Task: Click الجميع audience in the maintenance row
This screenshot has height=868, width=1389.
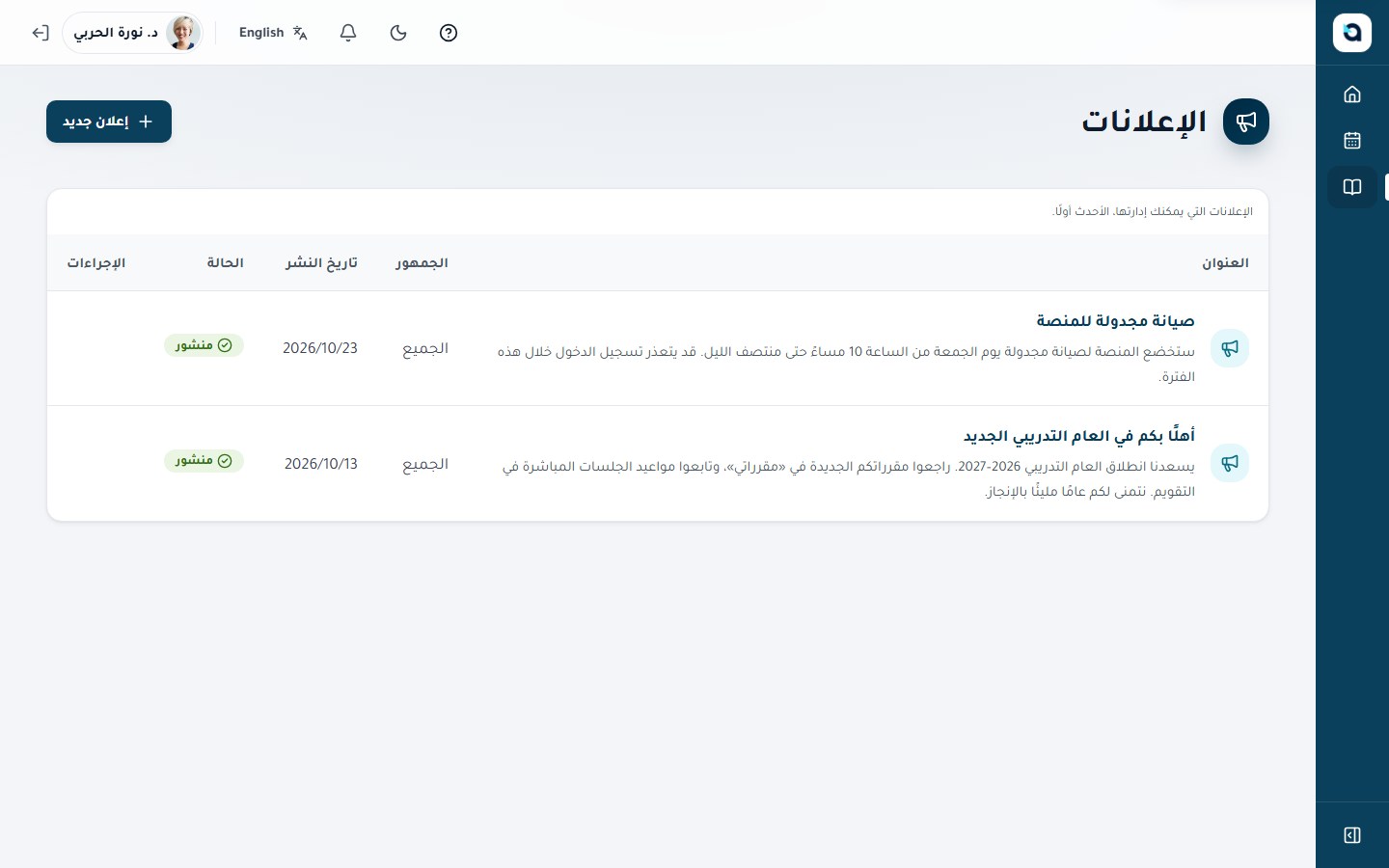Action: tap(425, 348)
